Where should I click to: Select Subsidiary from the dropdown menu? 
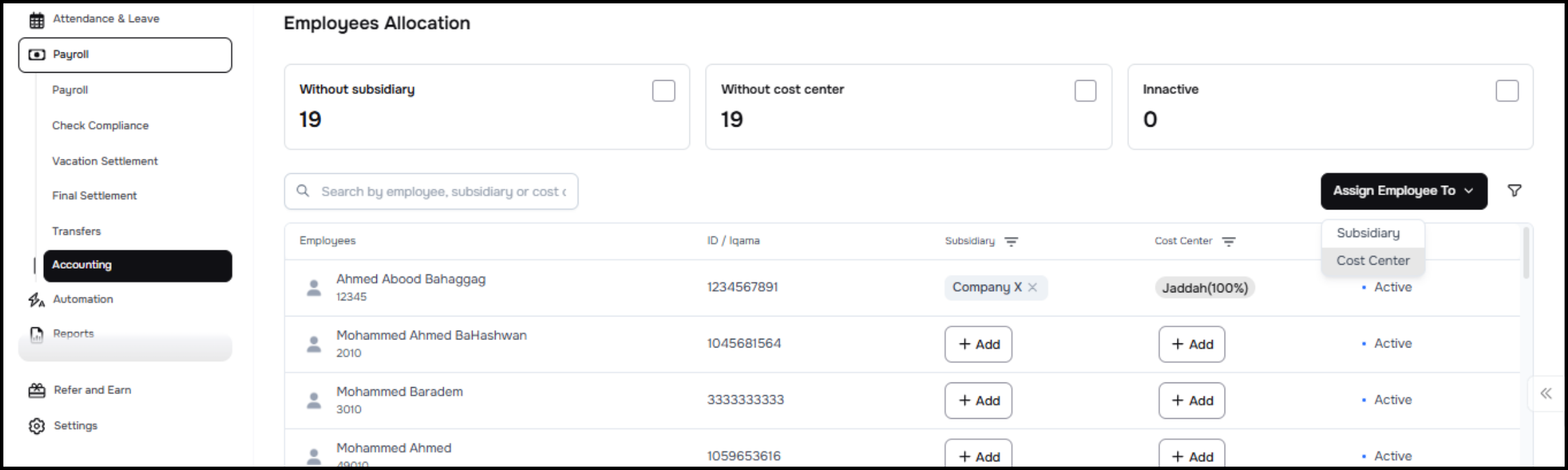click(1368, 233)
